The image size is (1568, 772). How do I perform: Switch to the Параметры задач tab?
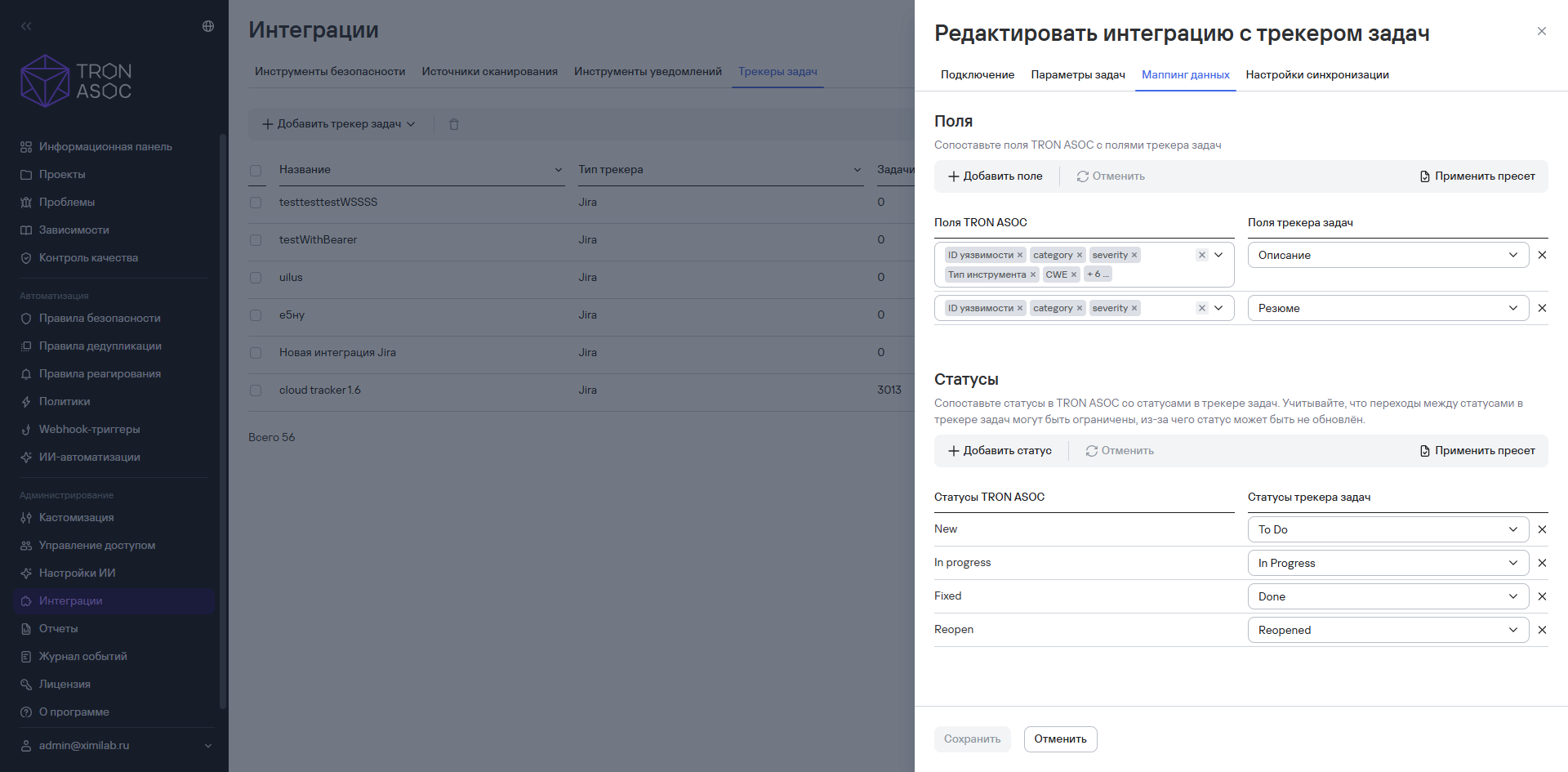coord(1078,74)
